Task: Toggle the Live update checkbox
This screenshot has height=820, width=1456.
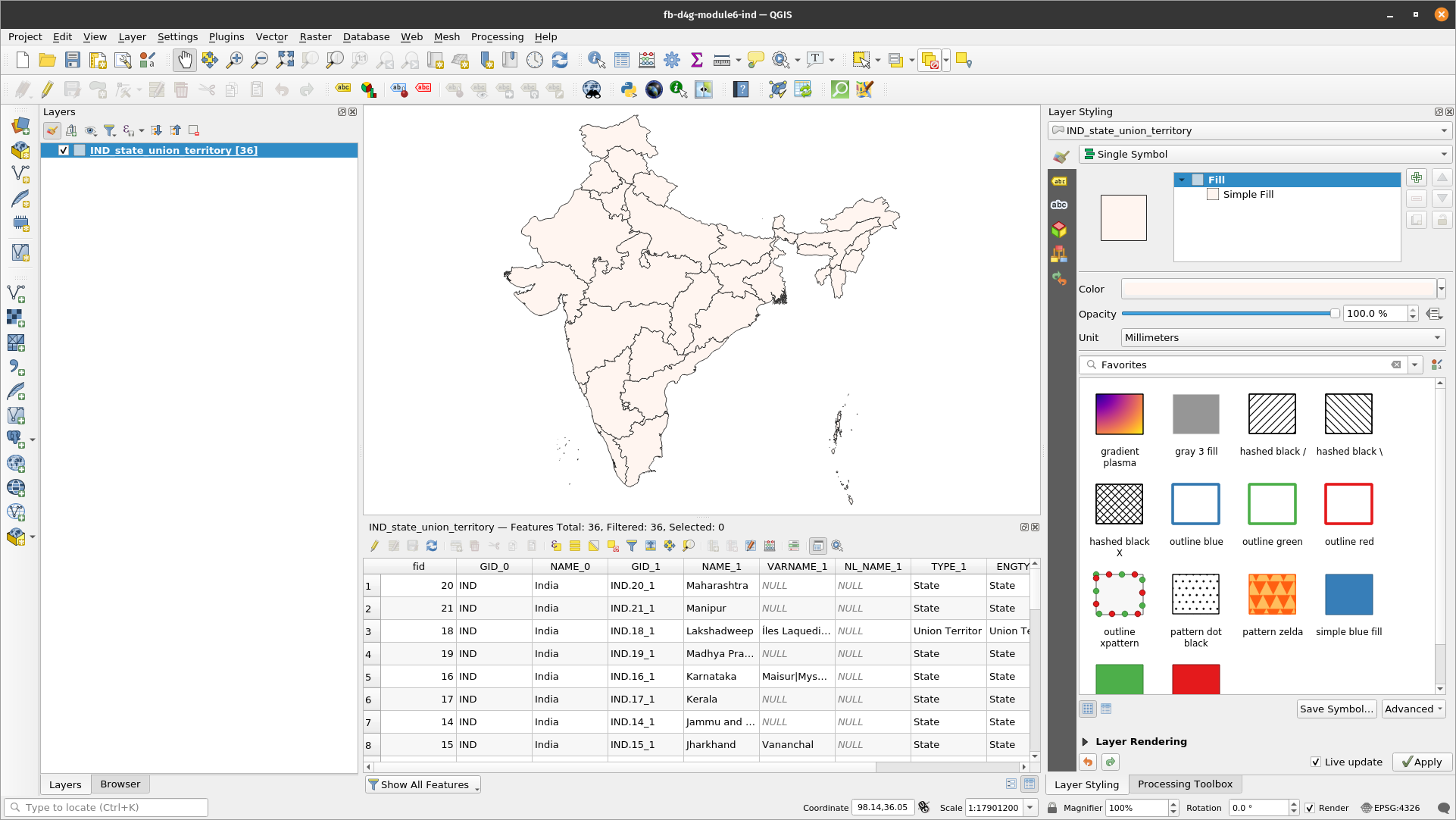Action: click(x=1316, y=762)
